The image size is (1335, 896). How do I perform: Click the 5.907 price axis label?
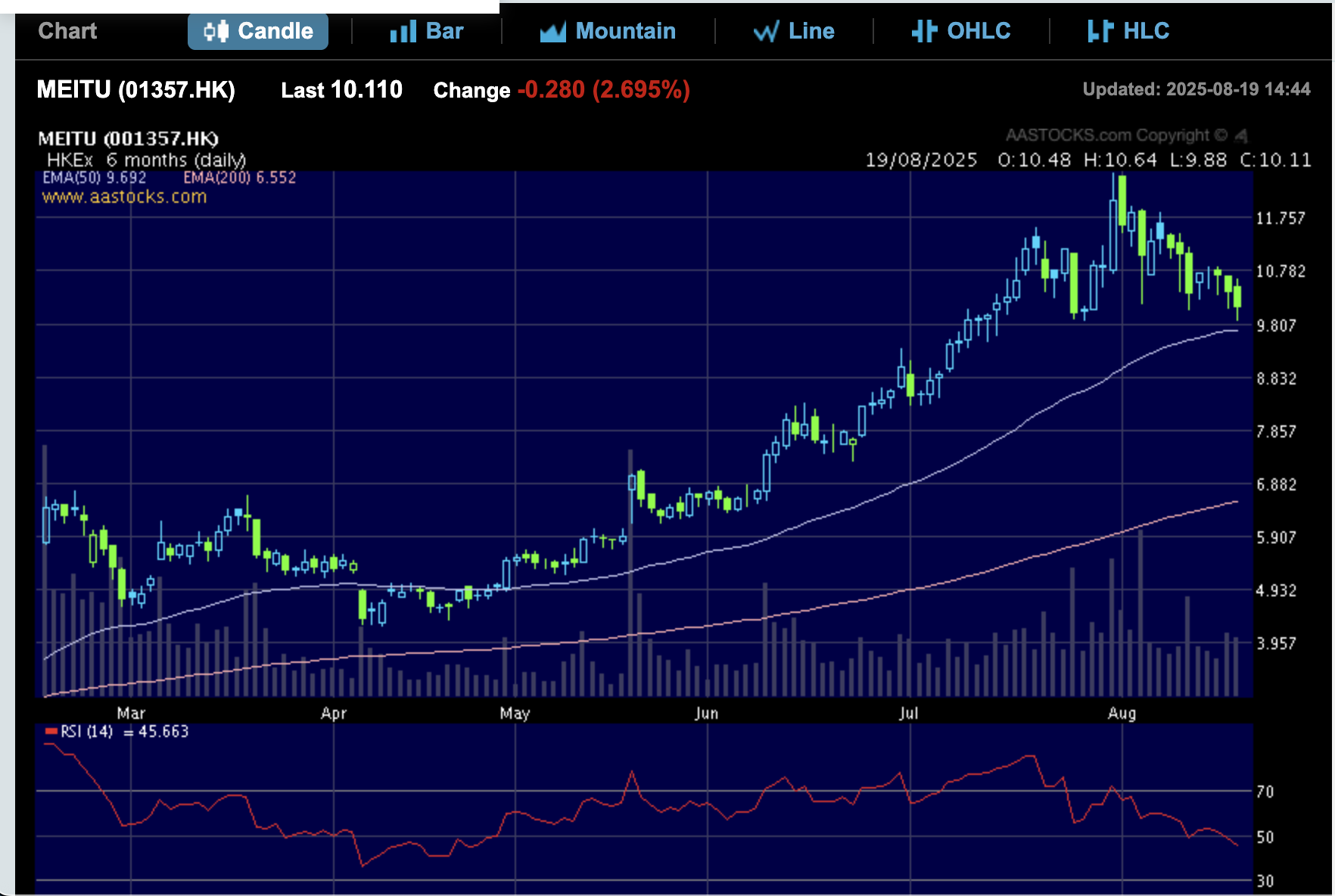(x=1277, y=538)
